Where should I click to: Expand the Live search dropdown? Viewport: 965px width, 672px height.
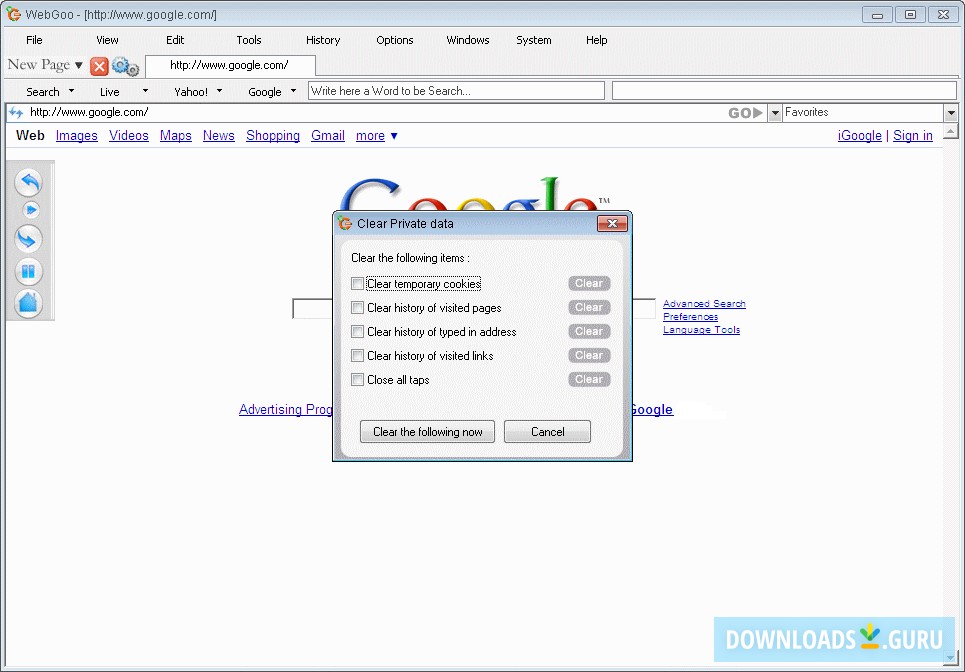tap(145, 91)
